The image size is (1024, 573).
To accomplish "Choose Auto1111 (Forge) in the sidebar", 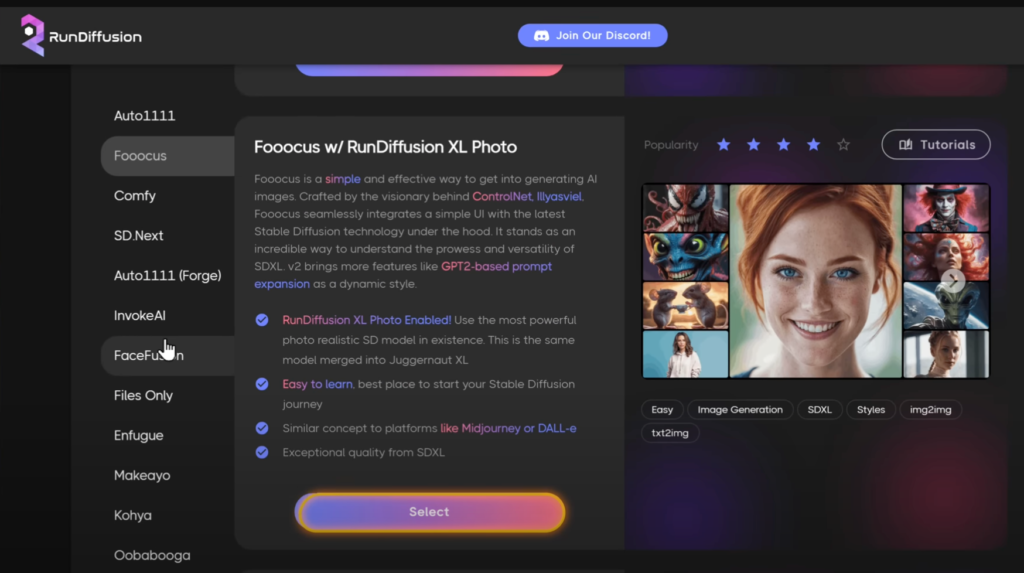I will tap(167, 275).
